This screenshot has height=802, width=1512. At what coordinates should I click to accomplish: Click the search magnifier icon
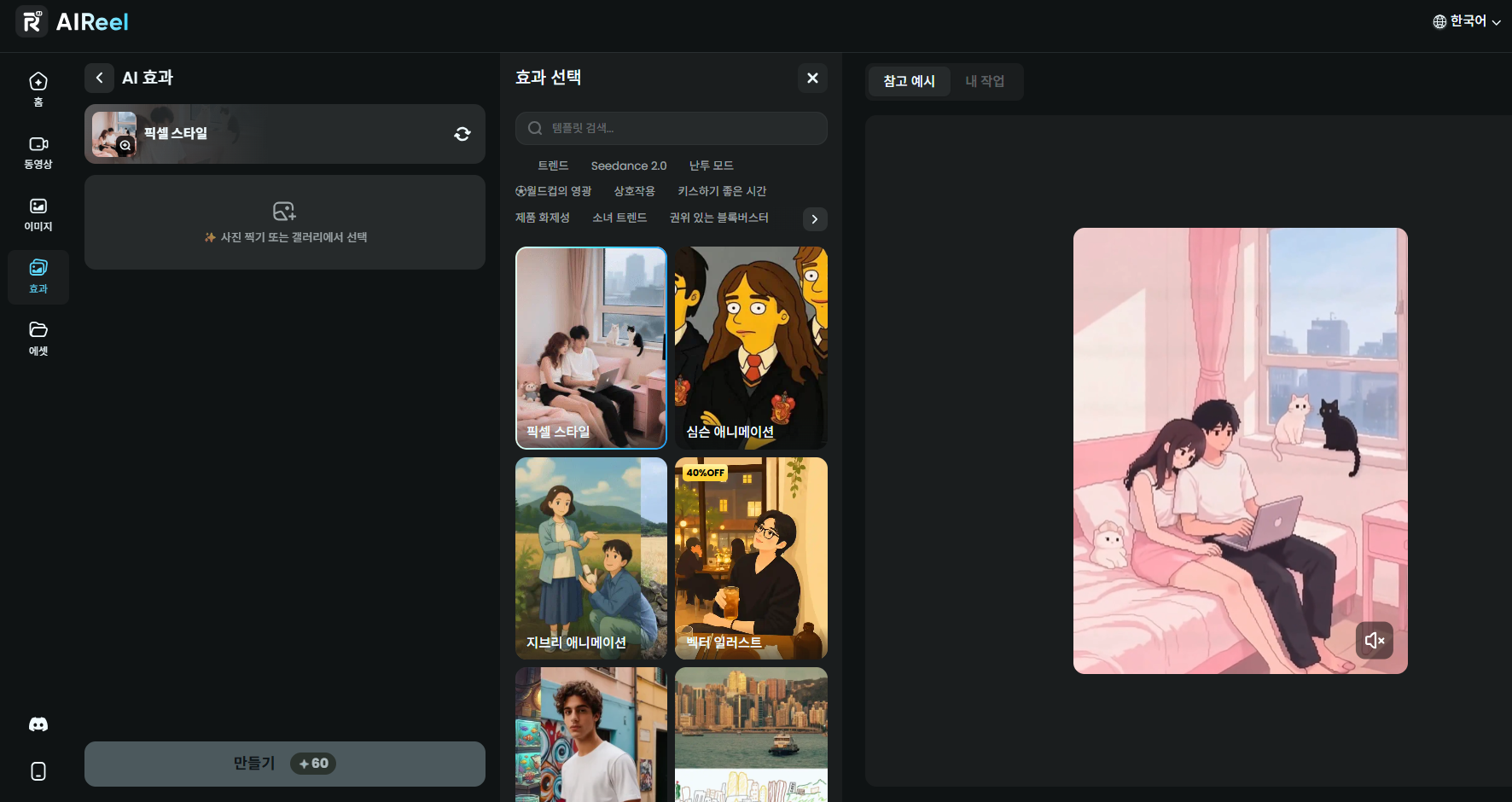(x=535, y=128)
